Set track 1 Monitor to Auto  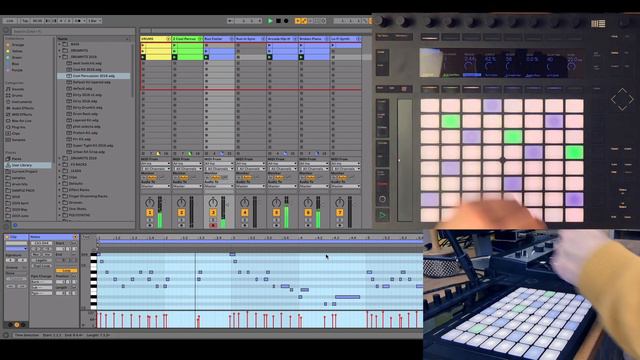[152, 178]
